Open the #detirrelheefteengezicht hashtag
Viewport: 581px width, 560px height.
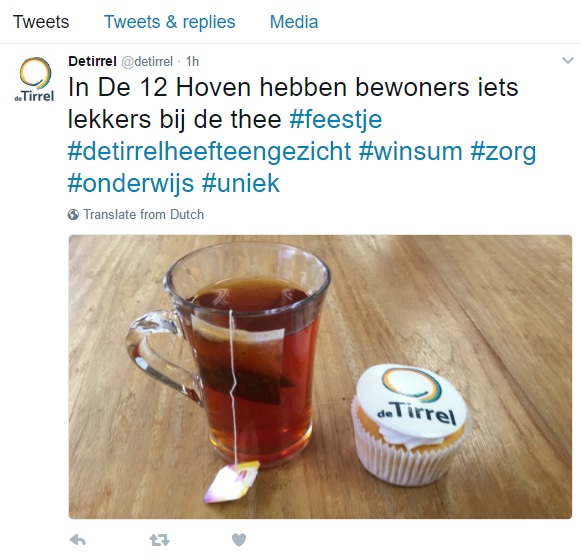(x=209, y=151)
